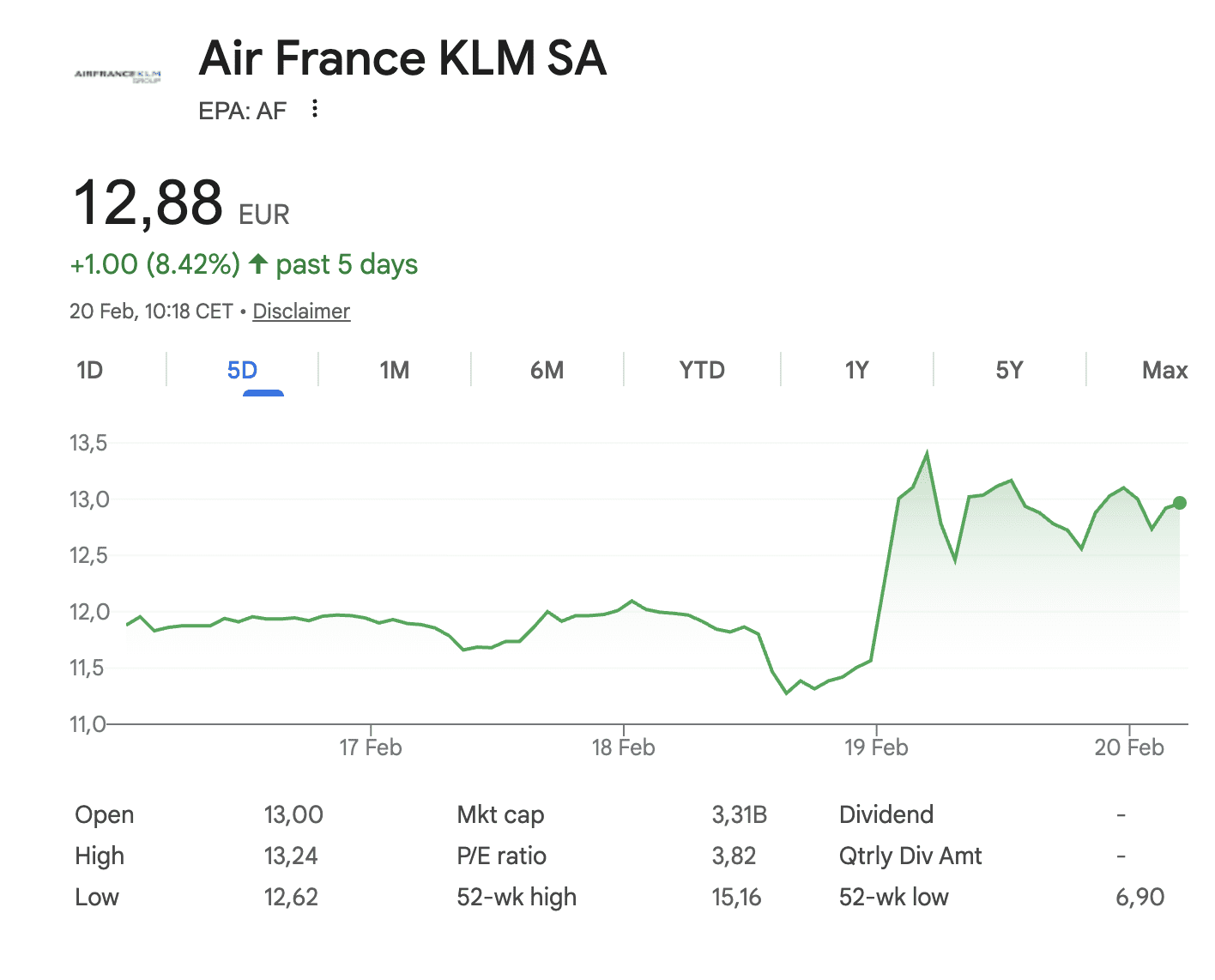Click the green up-arrow trend indicator
The width and height of the screenshot is (1215, 980).
click(x=258, y=263)
